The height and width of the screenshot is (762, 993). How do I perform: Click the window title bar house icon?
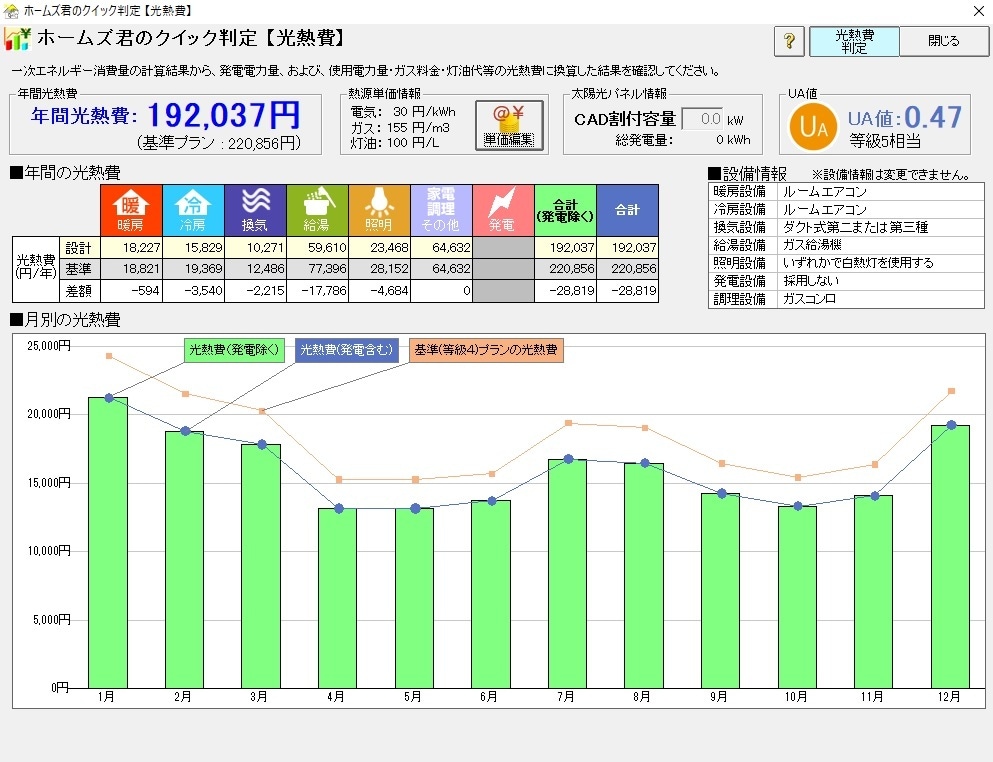coord(11,10)
